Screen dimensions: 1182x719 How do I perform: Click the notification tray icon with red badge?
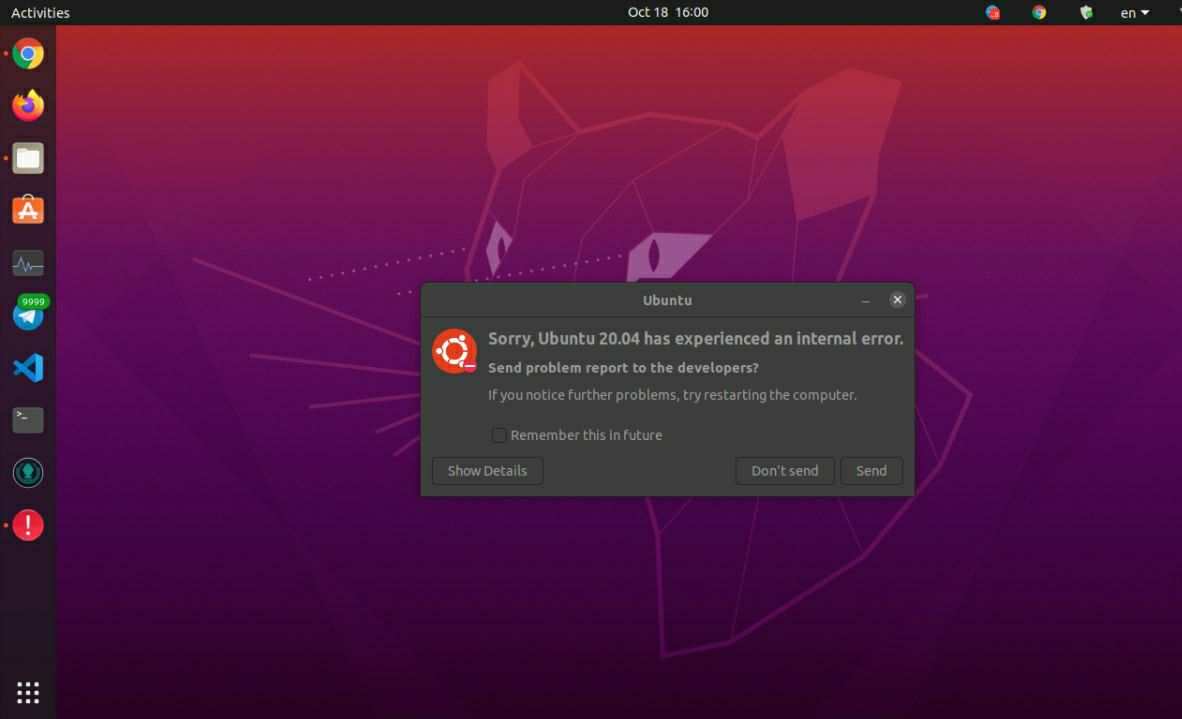(x=993, y=12)
